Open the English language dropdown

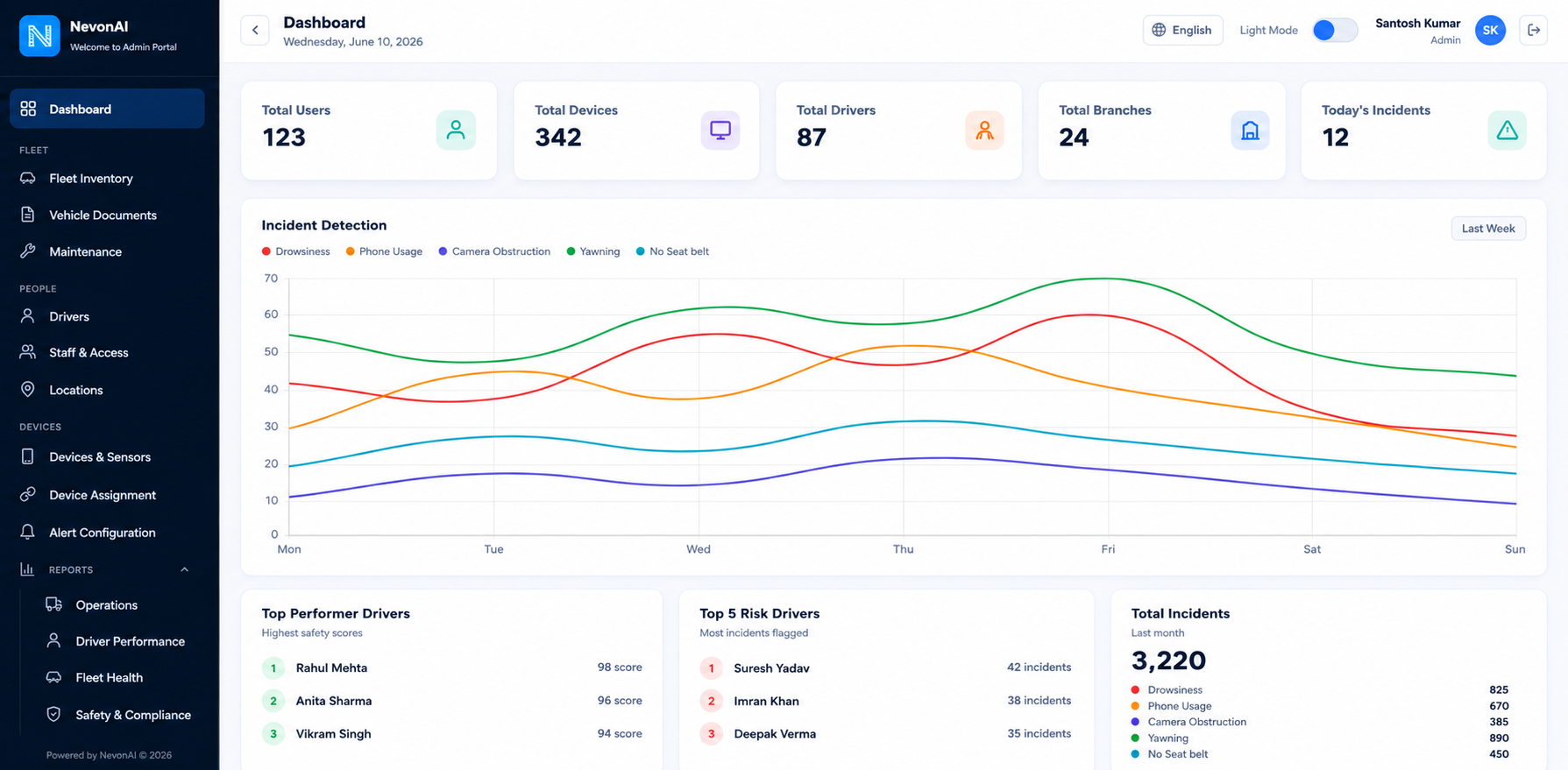point(1182,30)
